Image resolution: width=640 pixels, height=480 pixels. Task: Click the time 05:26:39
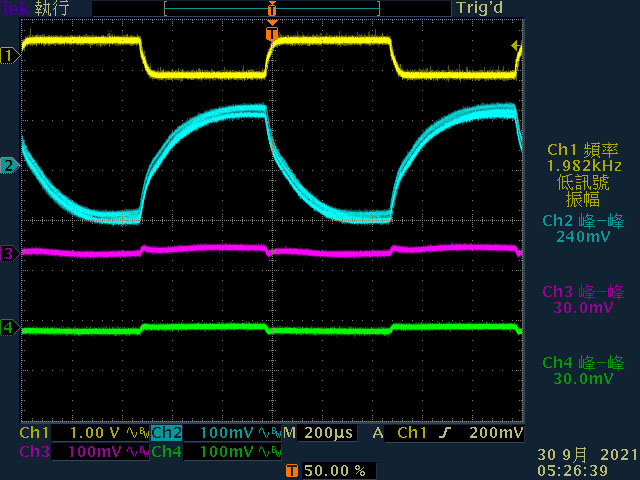[x=572, y=471]
